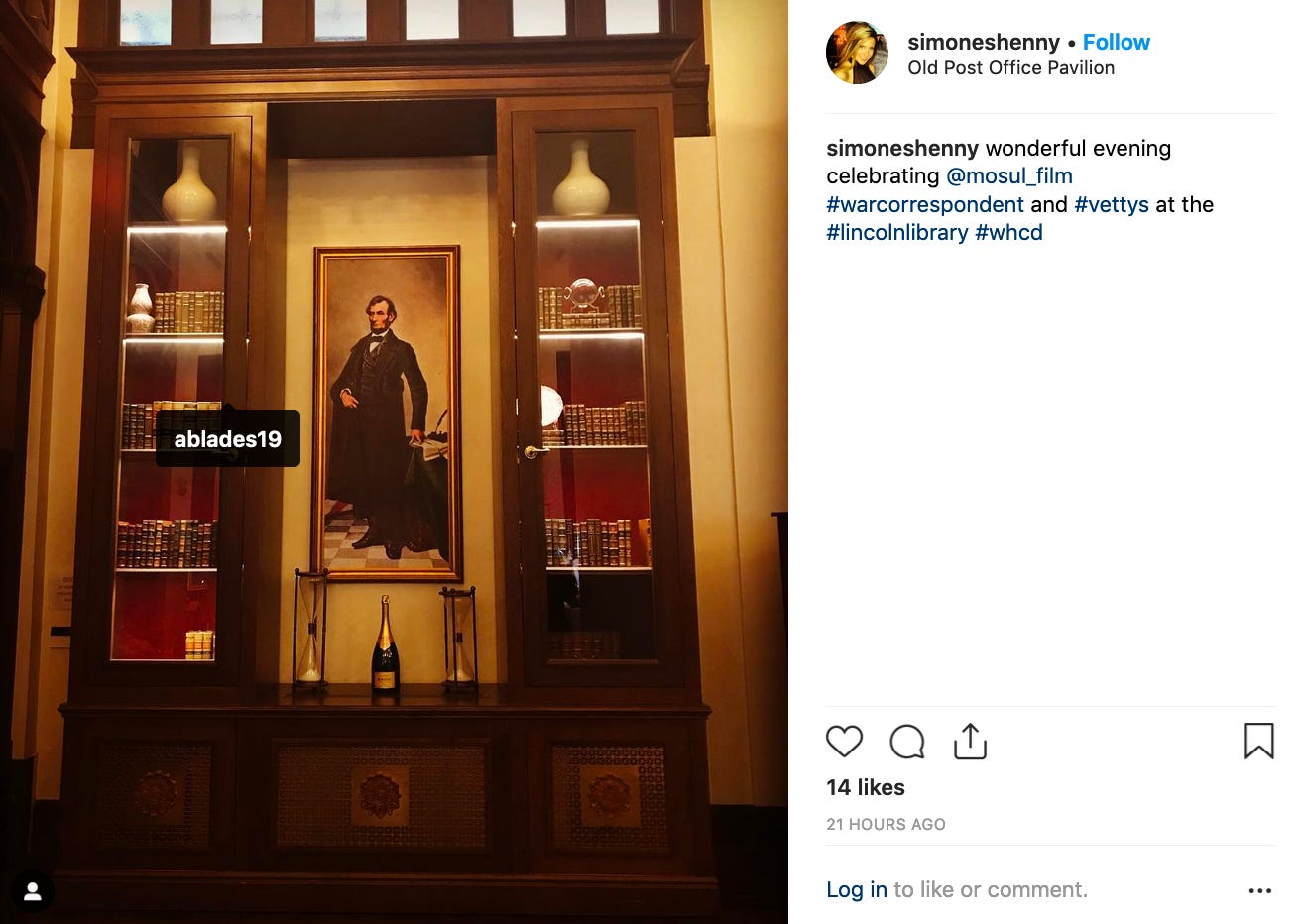Viewport: 1301px width, 924px height.
Task: Click simoneshenny username in the header
Action: click(x=983, y=42)
